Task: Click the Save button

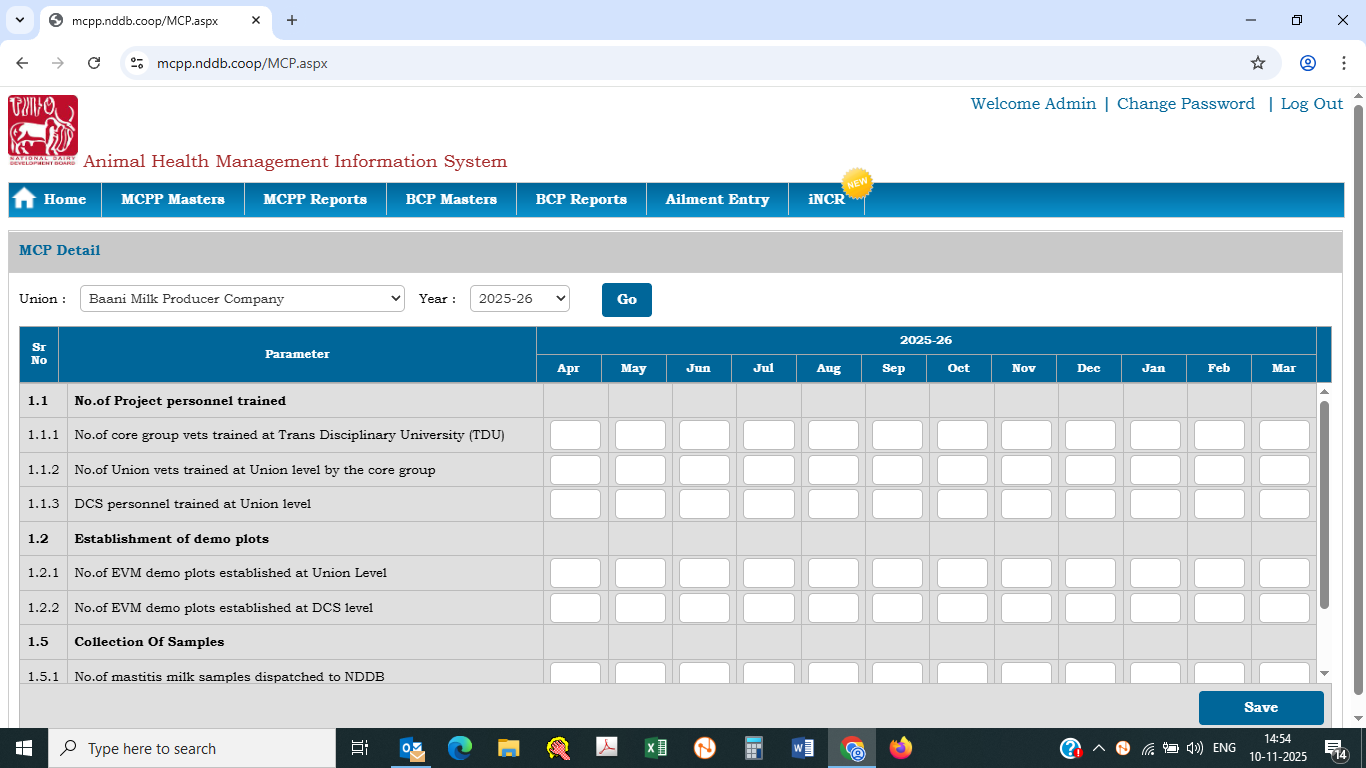Action: tap(1260, 707)
